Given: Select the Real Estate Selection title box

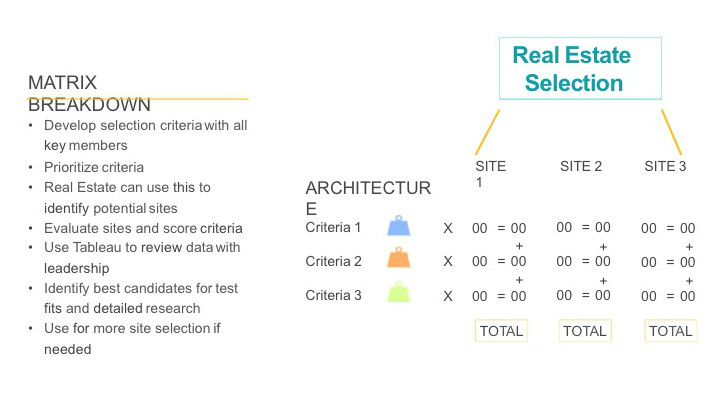Looking at the screenshot, I should (x=580, y=69).
